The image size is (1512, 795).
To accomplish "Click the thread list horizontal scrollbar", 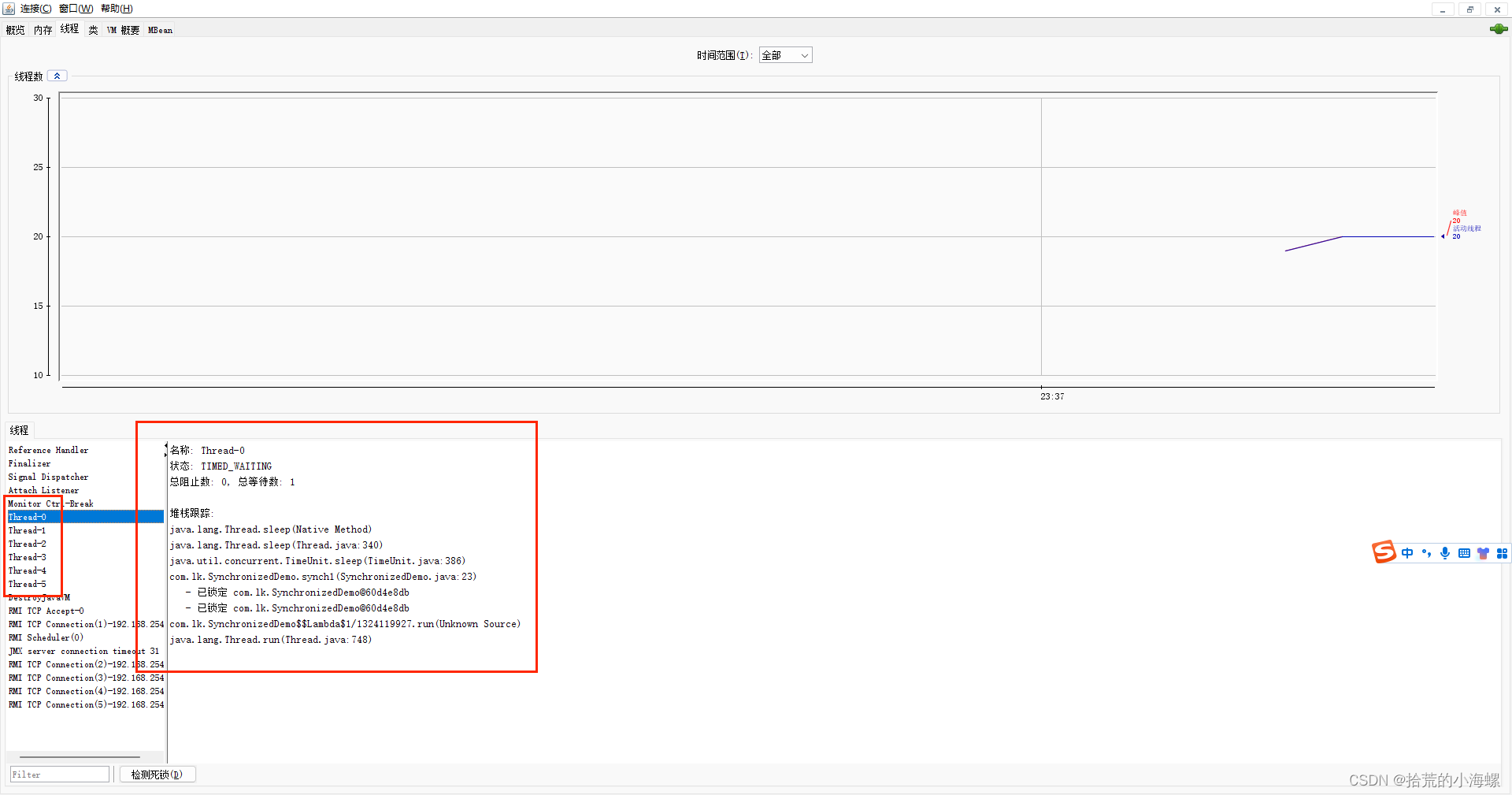I will [79, 756].
